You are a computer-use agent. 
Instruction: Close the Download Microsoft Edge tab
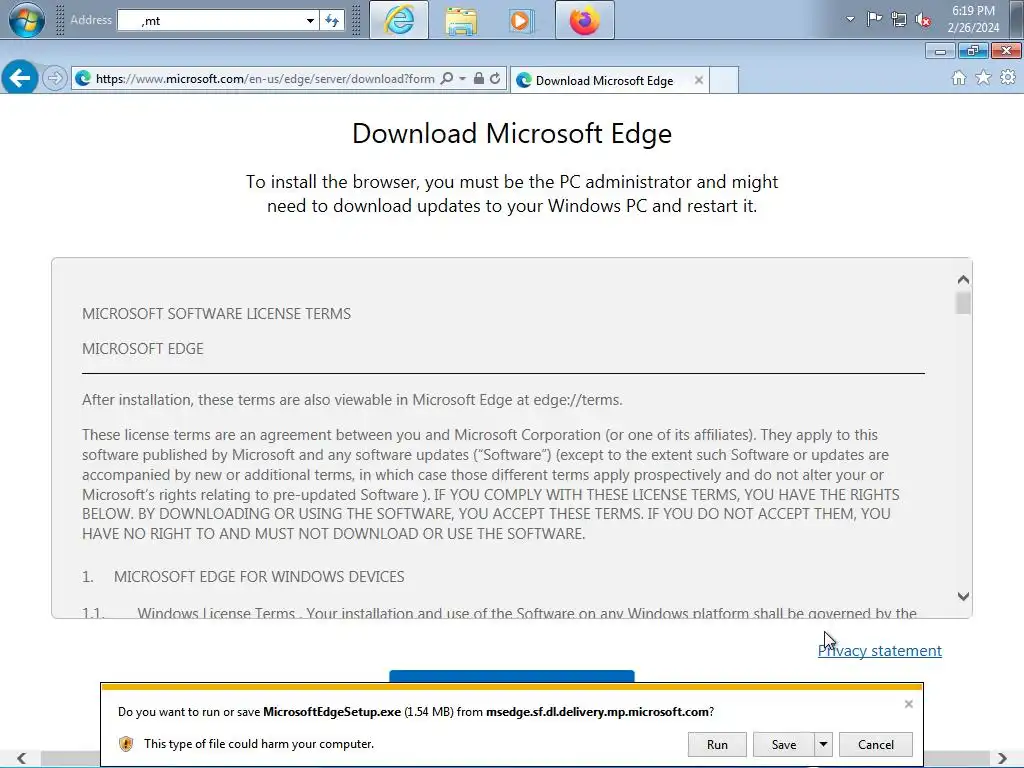point(699,80)
